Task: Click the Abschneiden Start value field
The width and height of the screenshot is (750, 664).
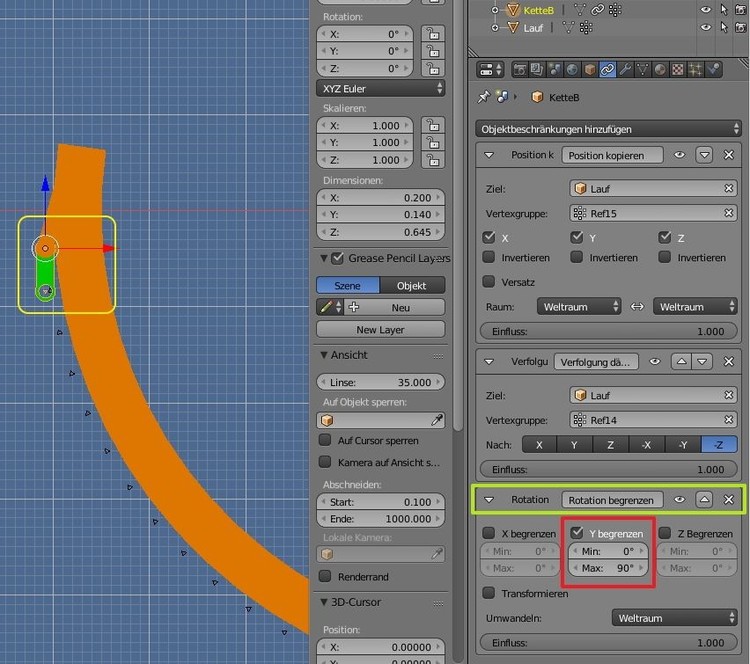Action: coord(381,502)
